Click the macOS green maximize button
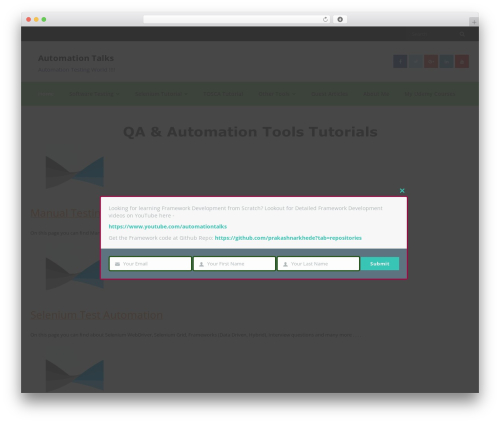500x423 pixels. 44,20
